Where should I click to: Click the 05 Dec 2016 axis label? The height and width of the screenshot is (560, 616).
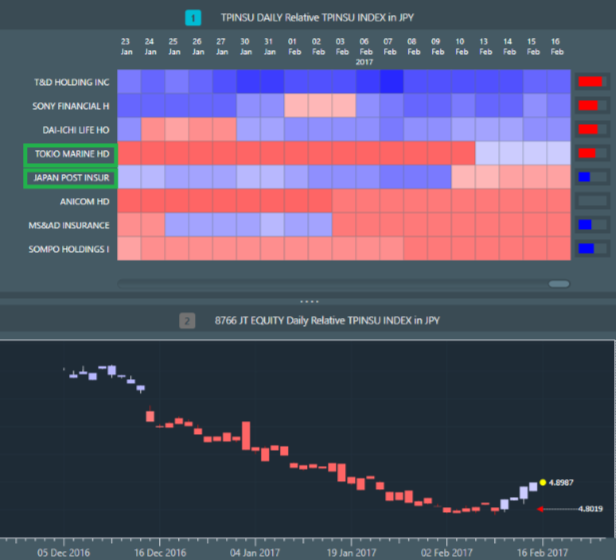click(64, 553)
